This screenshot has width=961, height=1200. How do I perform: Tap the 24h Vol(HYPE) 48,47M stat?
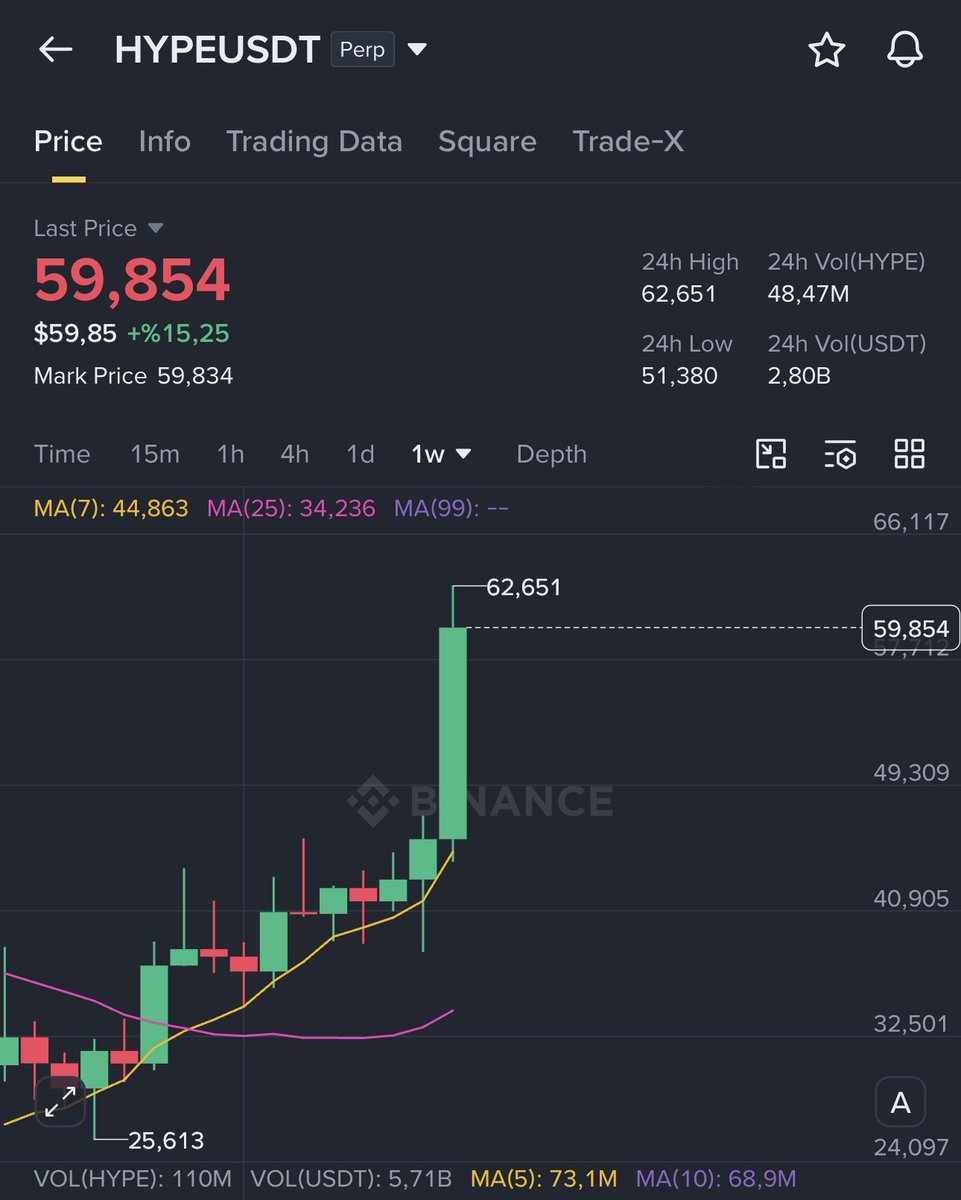(846, 277)
